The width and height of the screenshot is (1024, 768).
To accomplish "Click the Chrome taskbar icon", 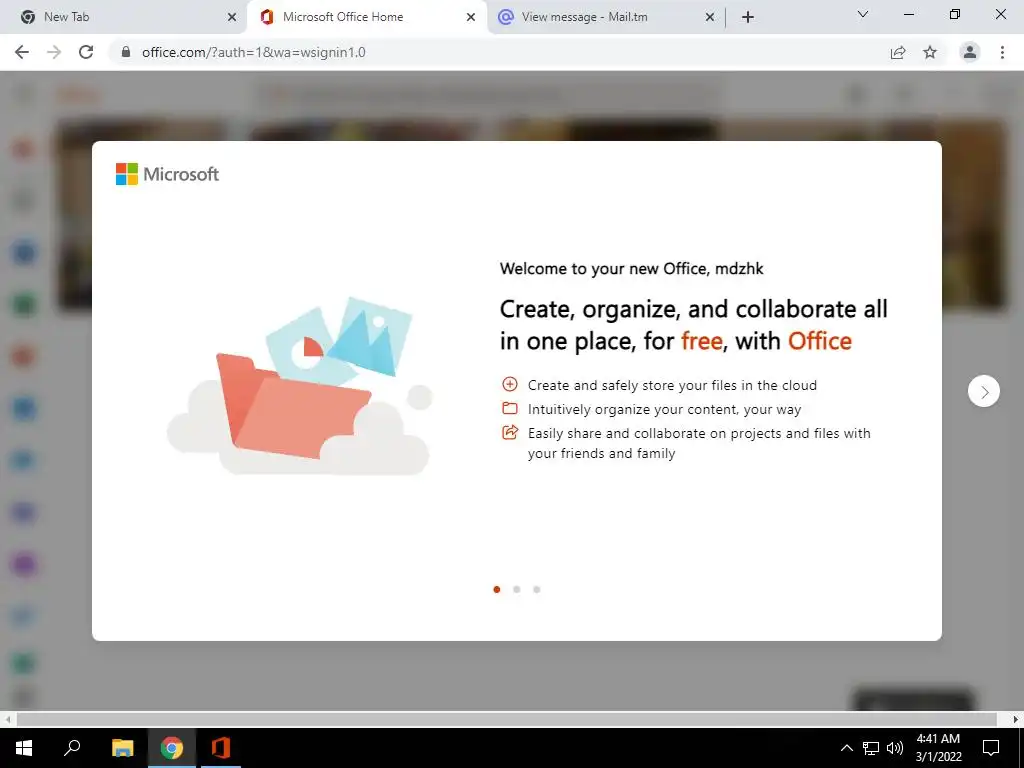I will (172, 748).
